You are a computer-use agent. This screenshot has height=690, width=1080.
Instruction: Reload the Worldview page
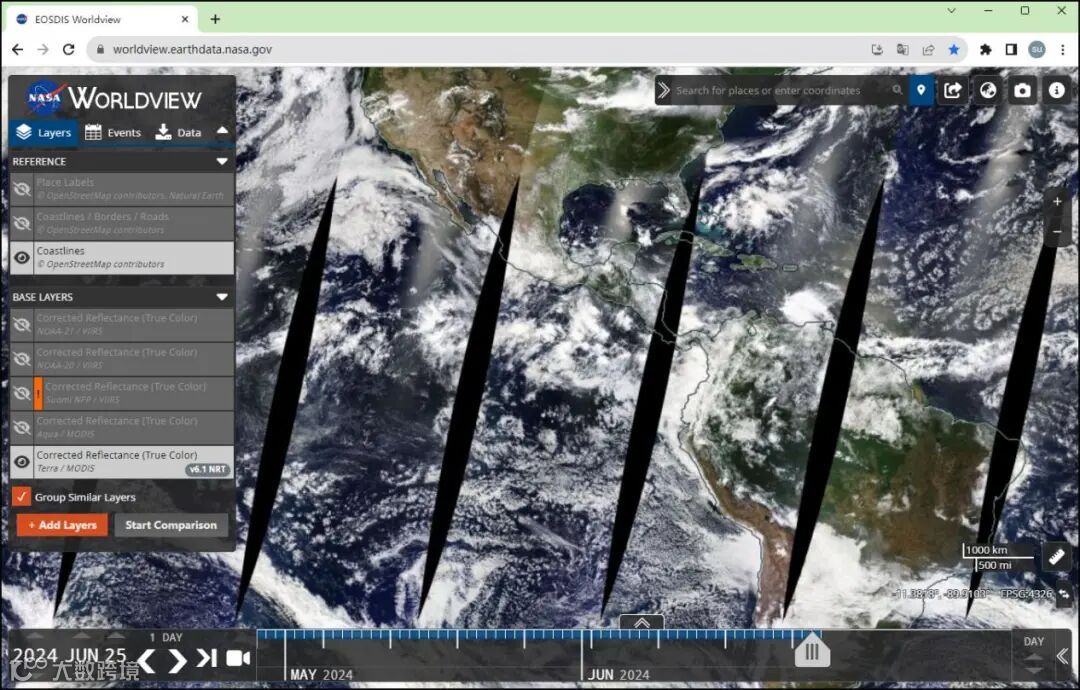68,50
